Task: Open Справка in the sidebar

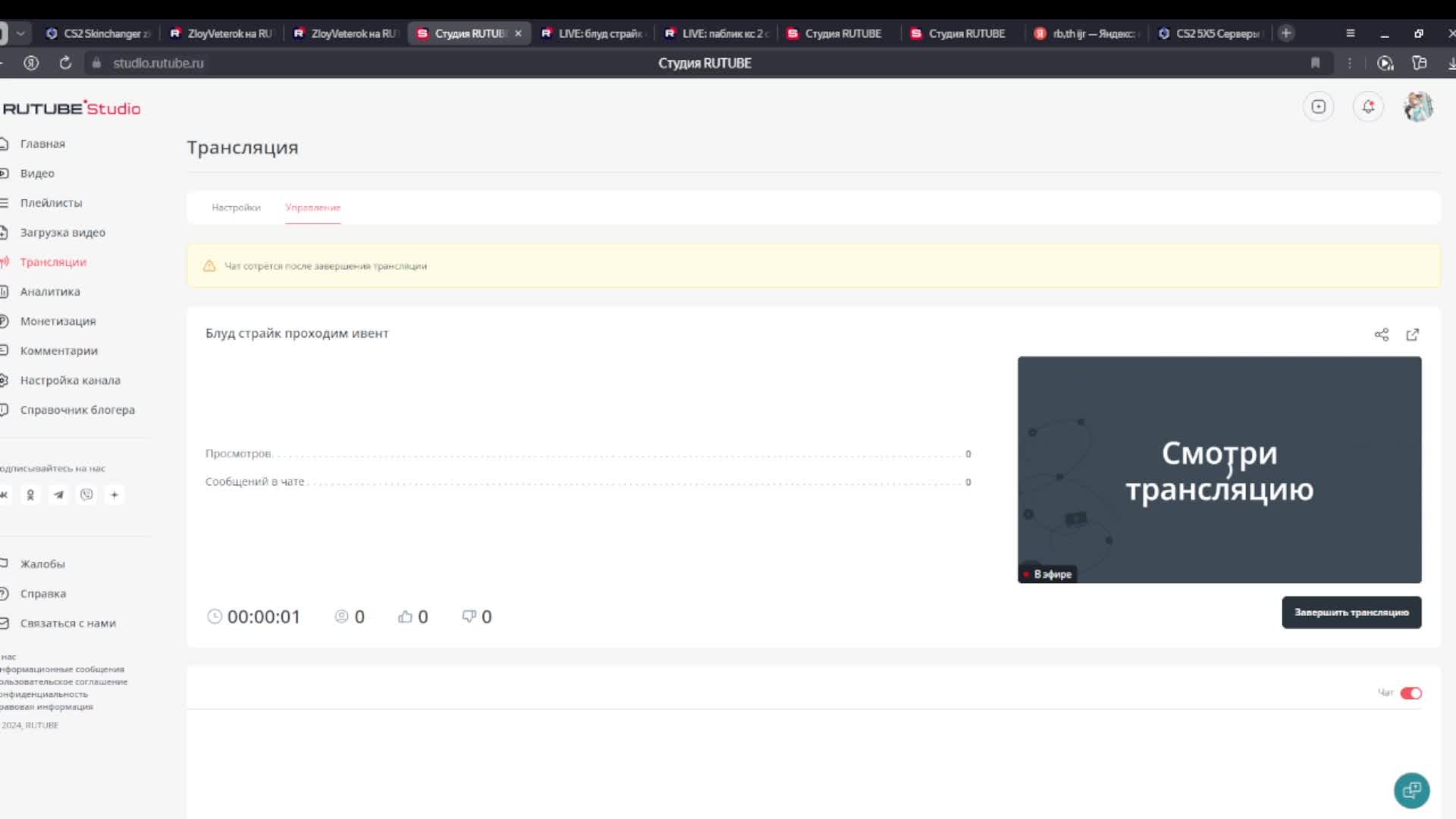Action: coord(42,594)
